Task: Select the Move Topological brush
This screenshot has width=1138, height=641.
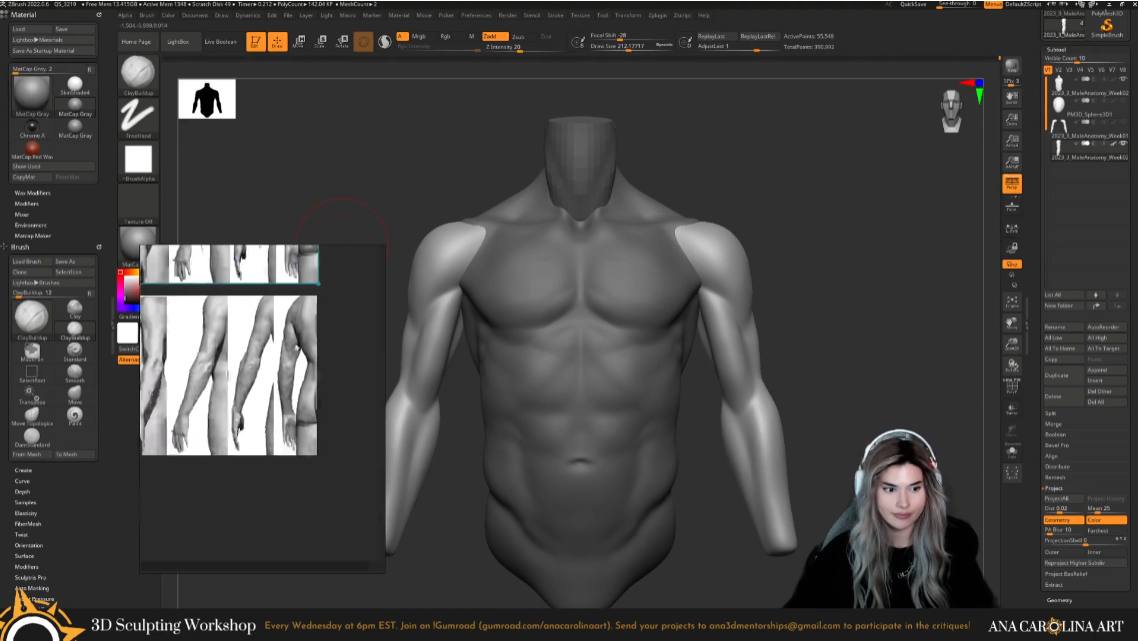Action: [x=32, y=417]
